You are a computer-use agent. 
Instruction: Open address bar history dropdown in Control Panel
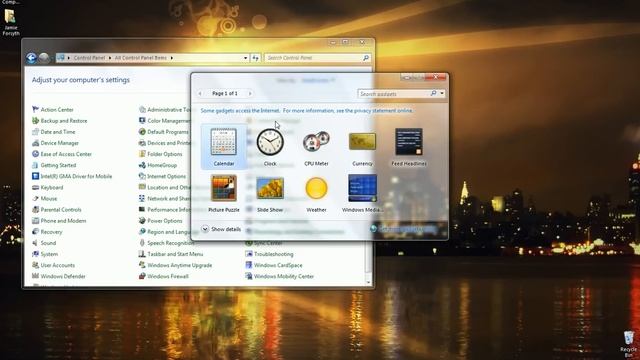point(245,58)
